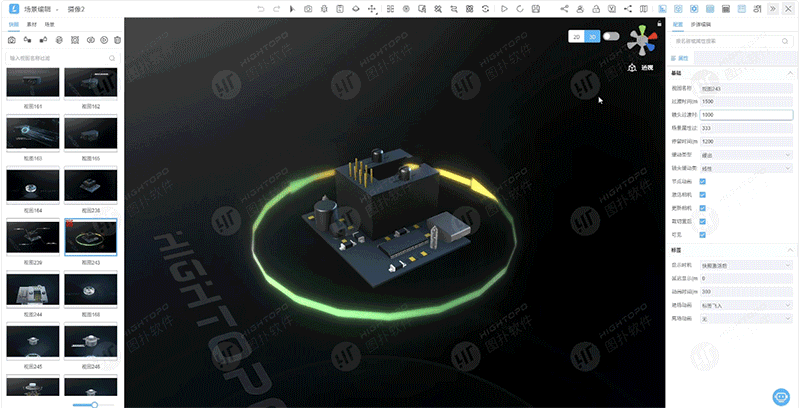
Task: Open the 进场动画 dropdown
Action: [746, 305]
